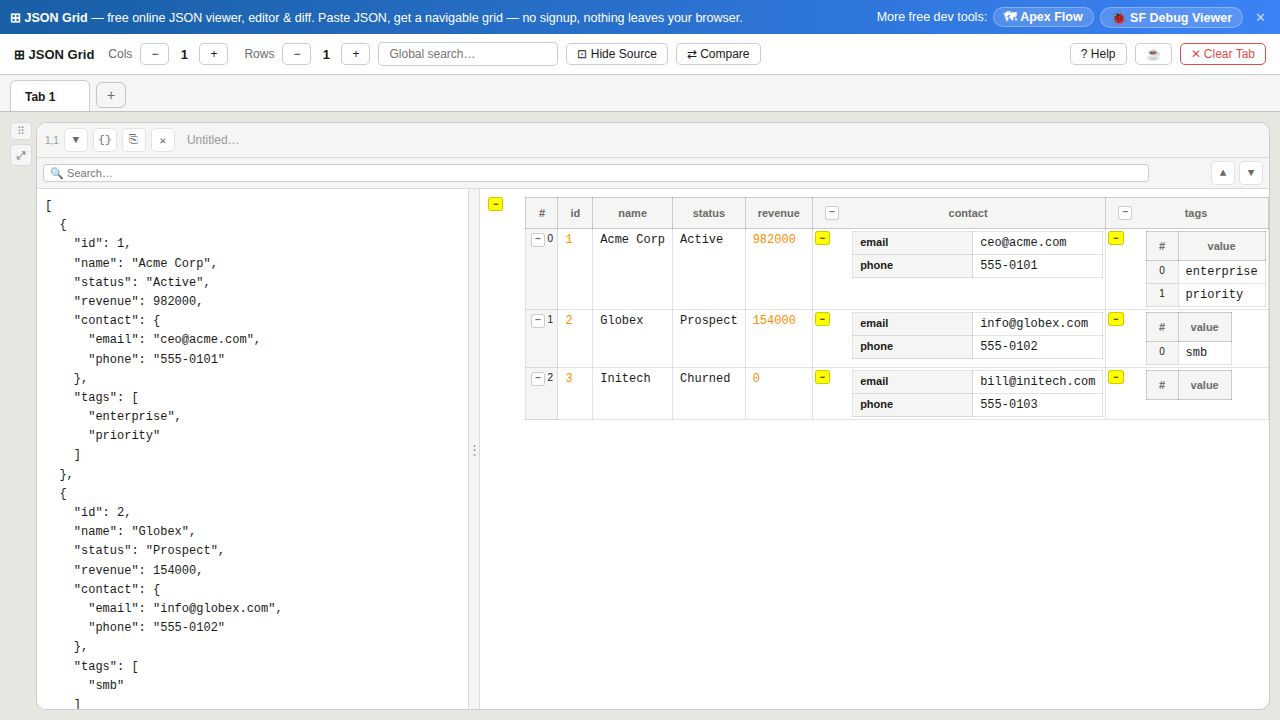Select the smb tag value
1280x720 pixels.
click(1204, 352)
